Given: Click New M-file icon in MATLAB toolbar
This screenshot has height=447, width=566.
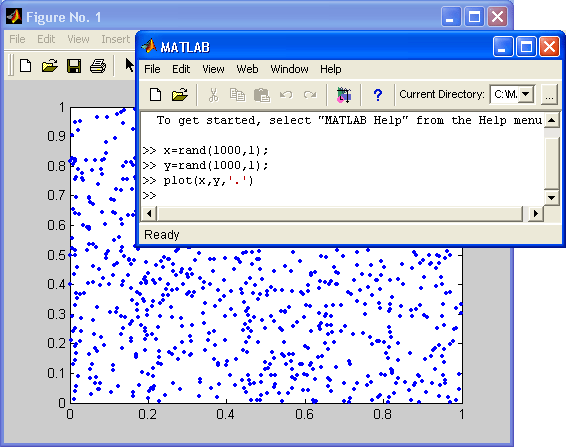Looking at the screenshot, I should click(x=156, y=95).
